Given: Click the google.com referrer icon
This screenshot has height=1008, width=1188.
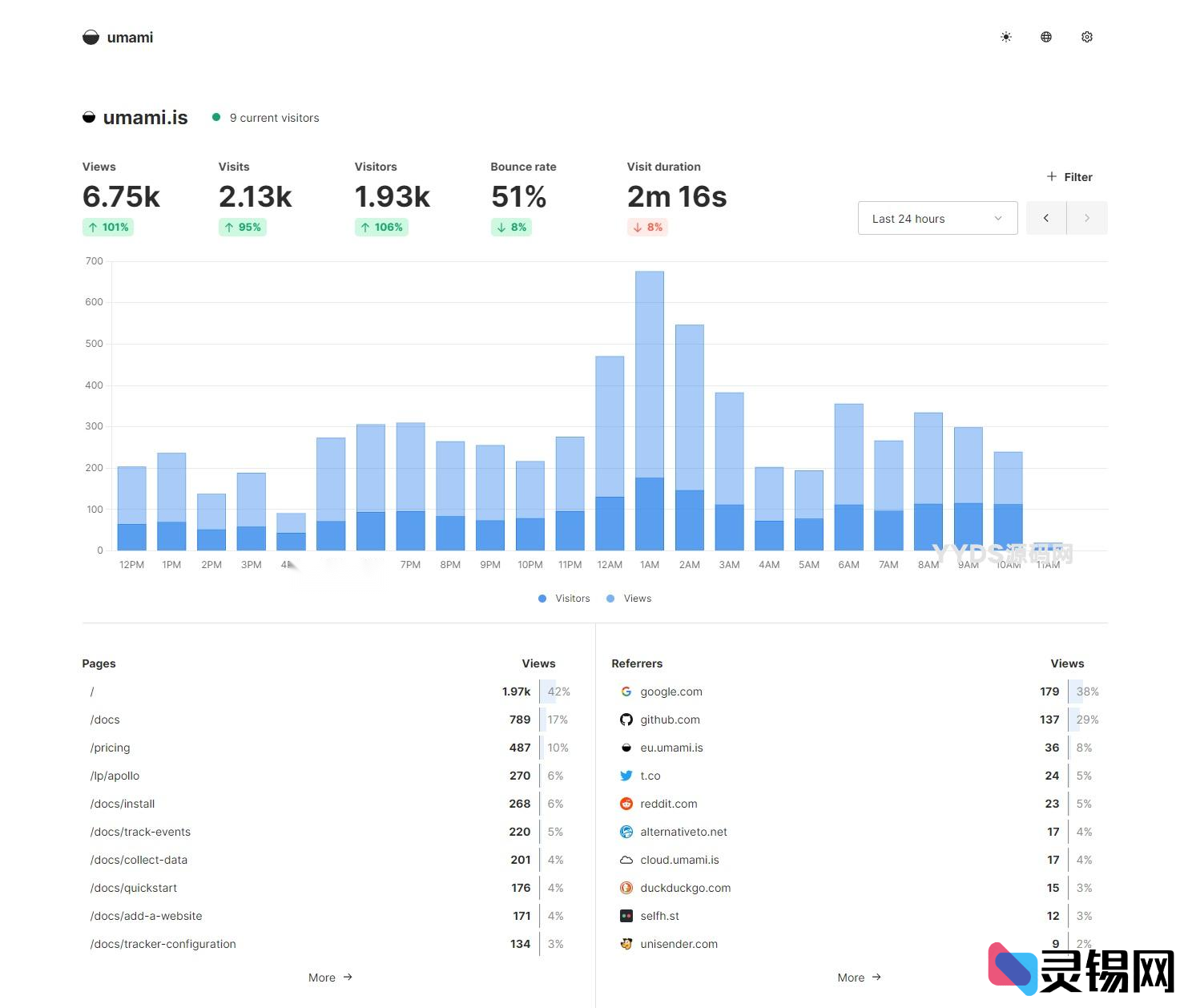Looking at the screenshot, I should coord(626,691).
